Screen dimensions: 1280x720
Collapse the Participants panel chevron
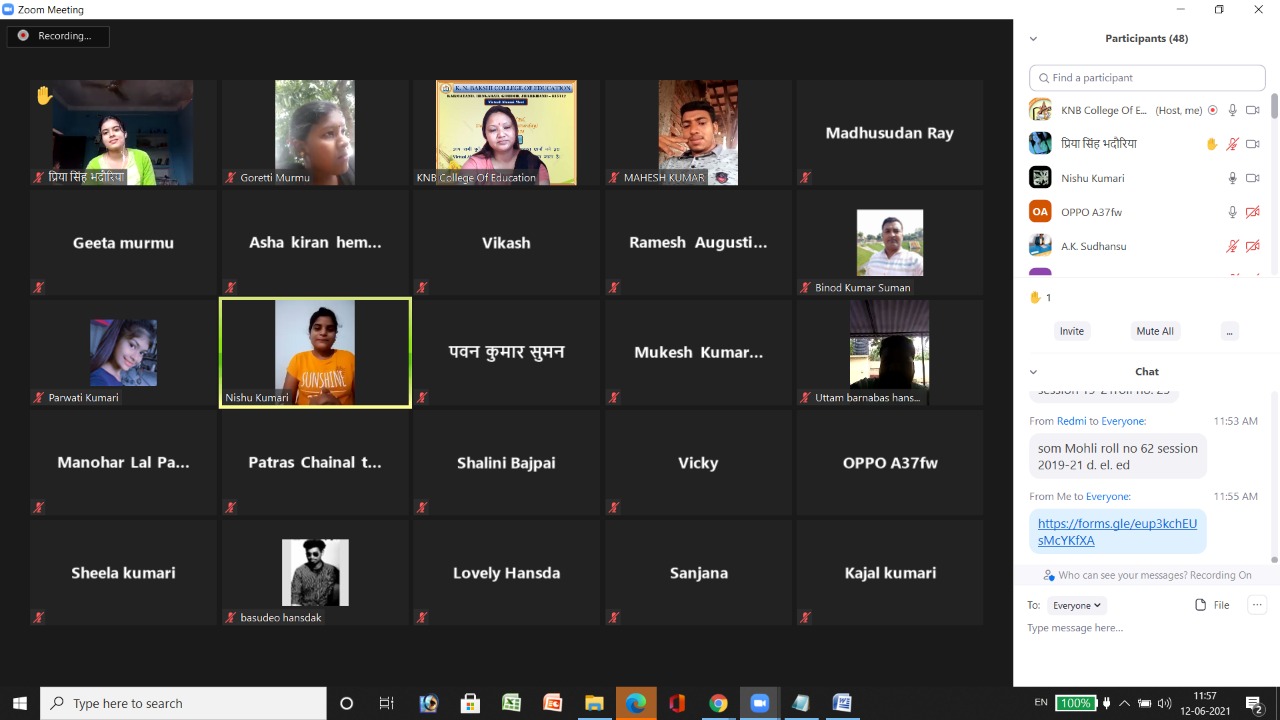tap(1033, 39)
